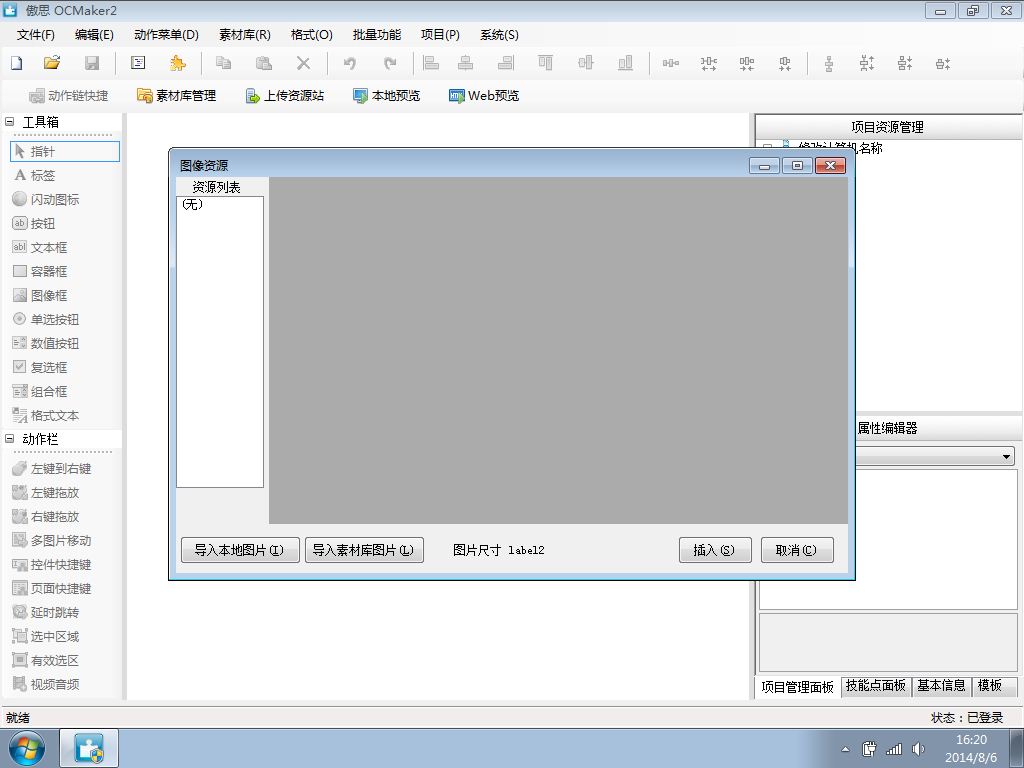
Task: Select the 单选按钮 tool
Action: (x=46, y=319)
